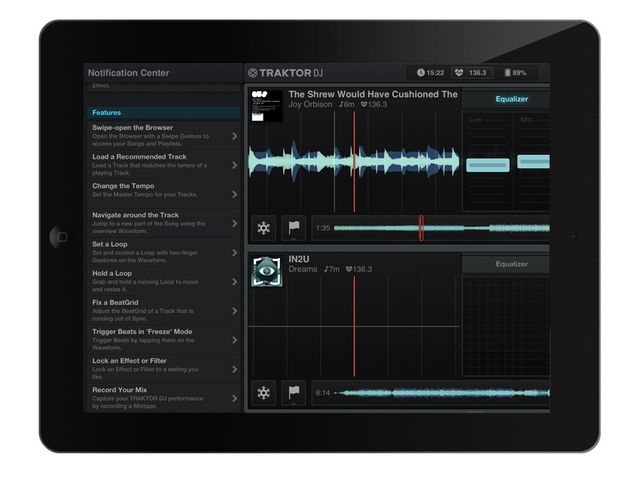Expand Fix a BeatGrid chevron
Image resolution: width=640 pixels, height=480 pixels.
click(235, 311)
